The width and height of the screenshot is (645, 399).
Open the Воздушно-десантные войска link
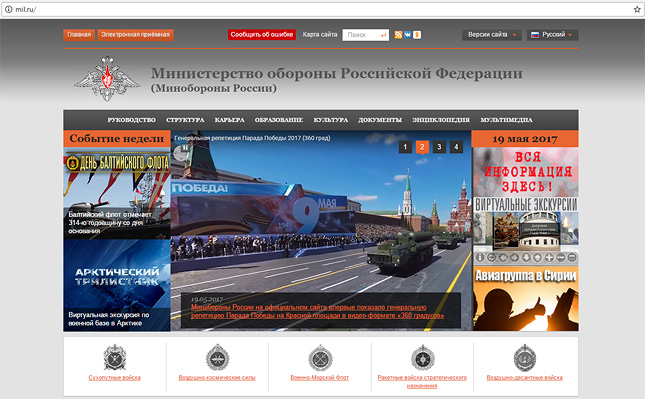point(524,378)
